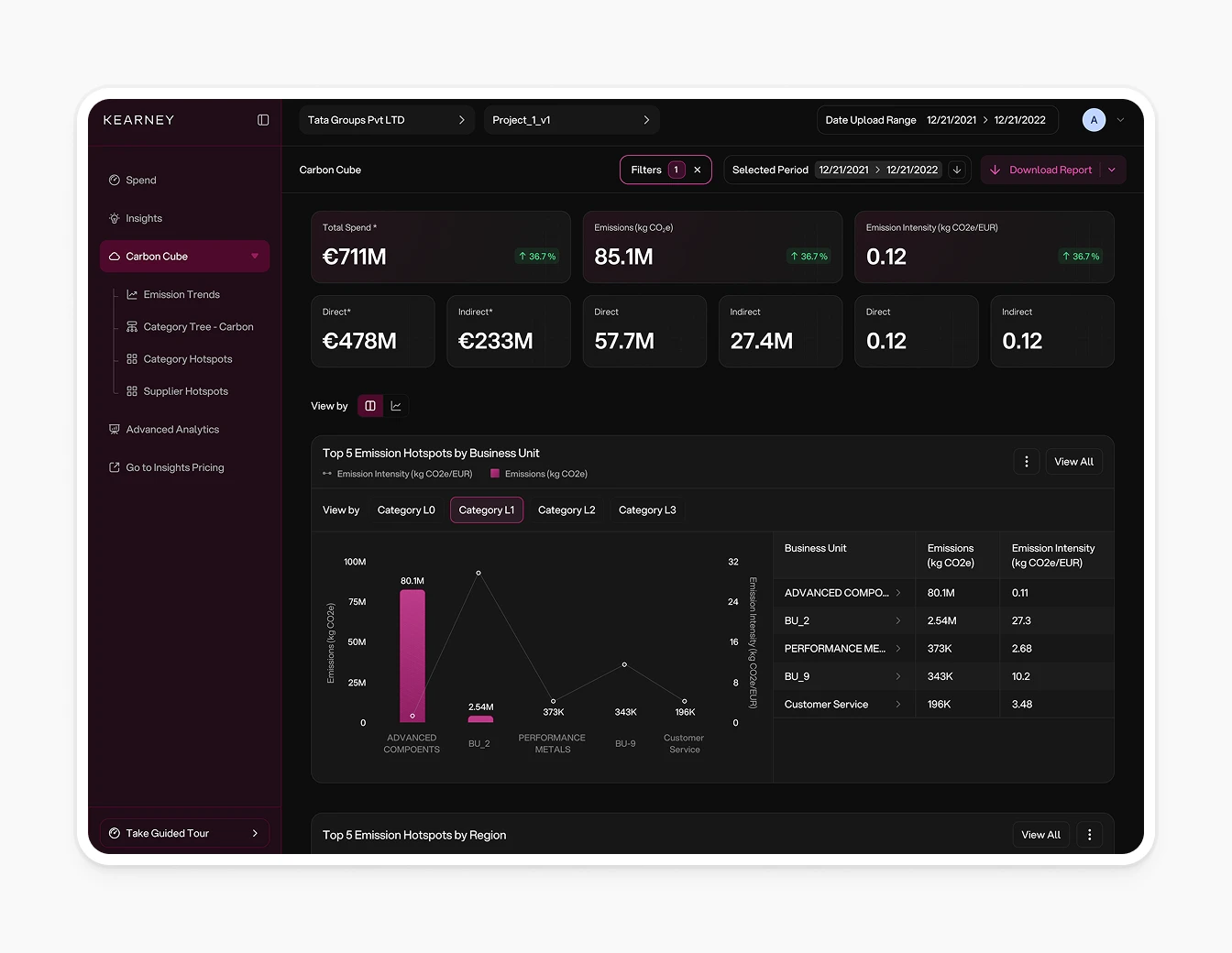Switch View by to chart mode
This screenshot has width=1232, height=953.
[x=395, y=405]
